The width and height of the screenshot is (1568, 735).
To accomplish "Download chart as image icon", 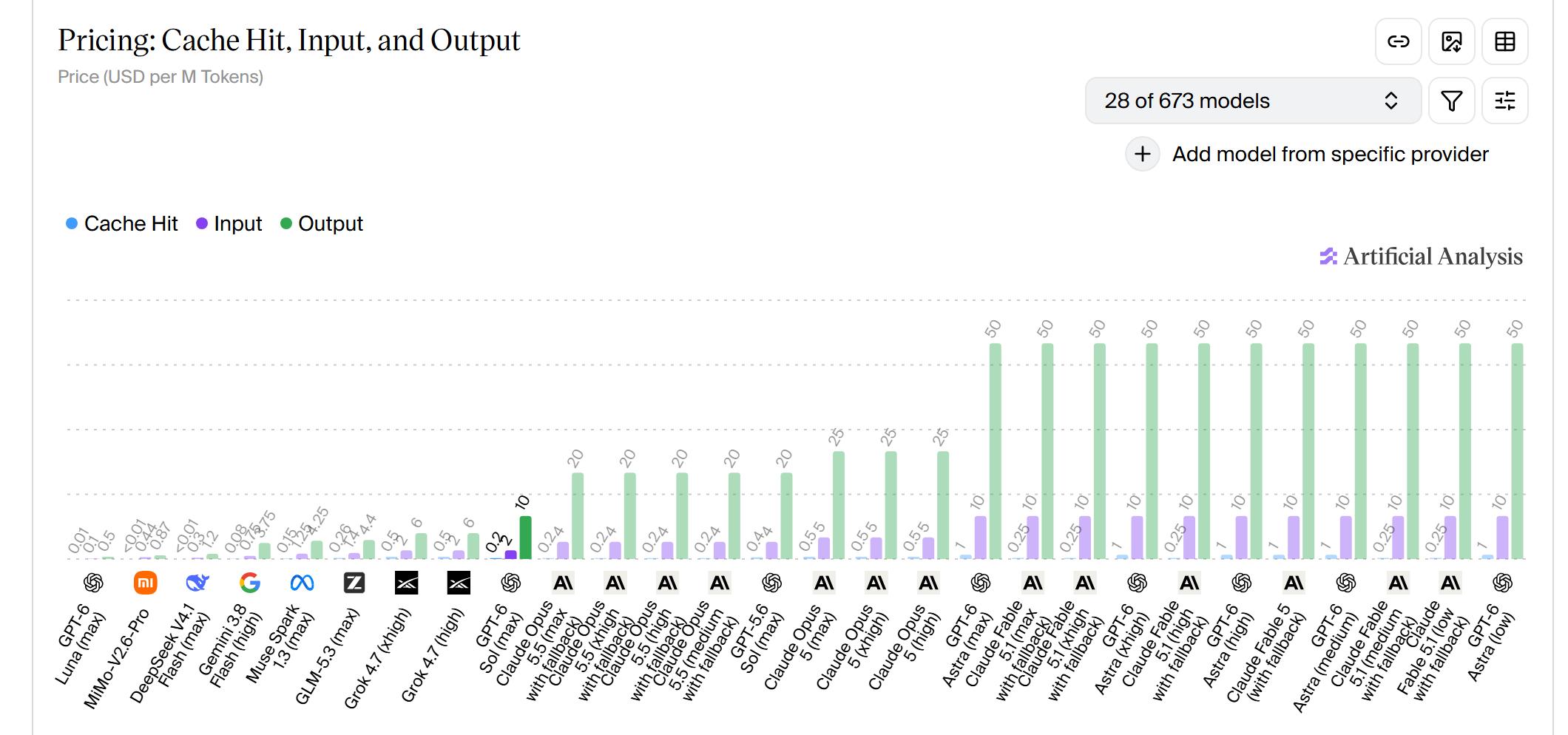I will pos(1452,41).
